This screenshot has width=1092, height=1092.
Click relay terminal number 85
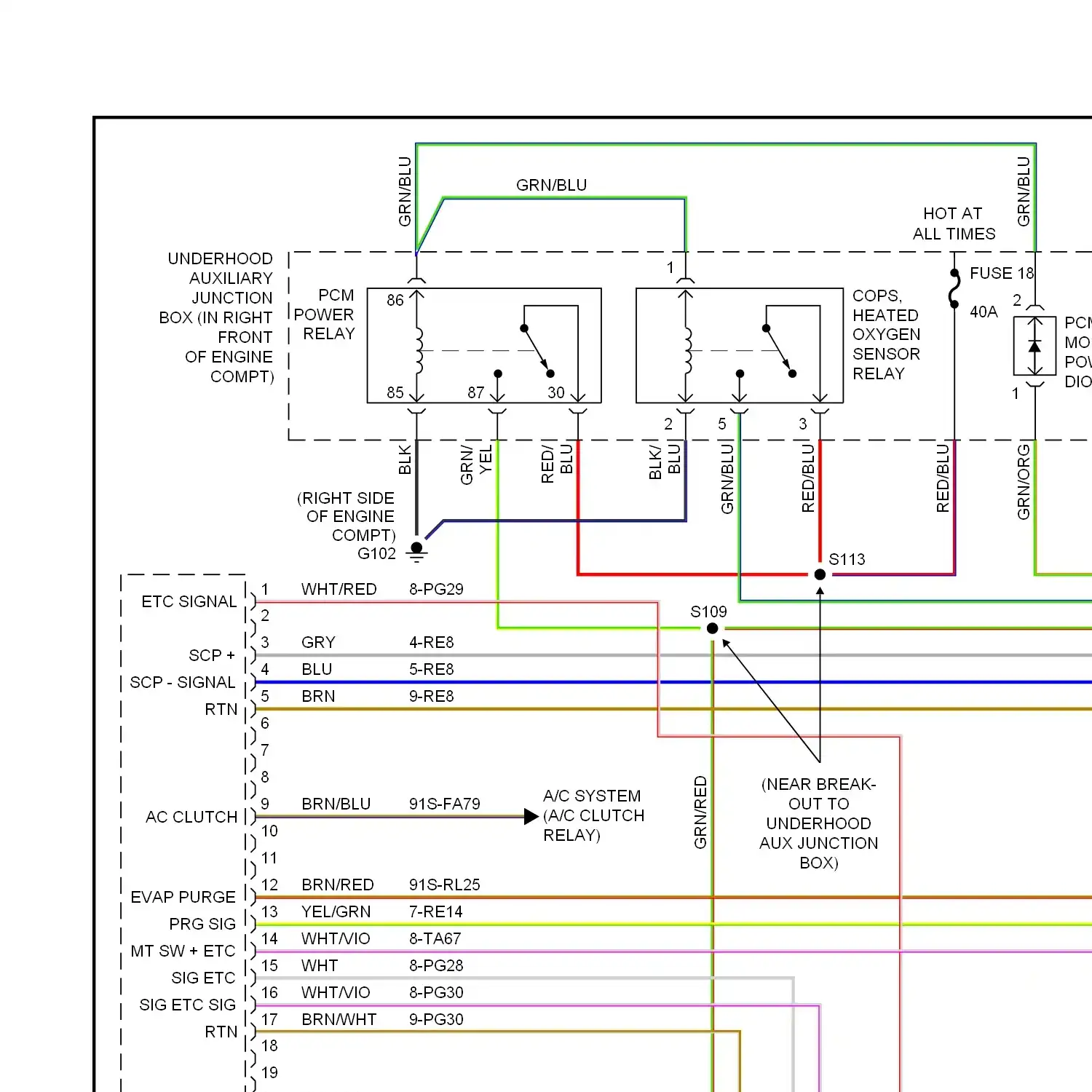395,392
